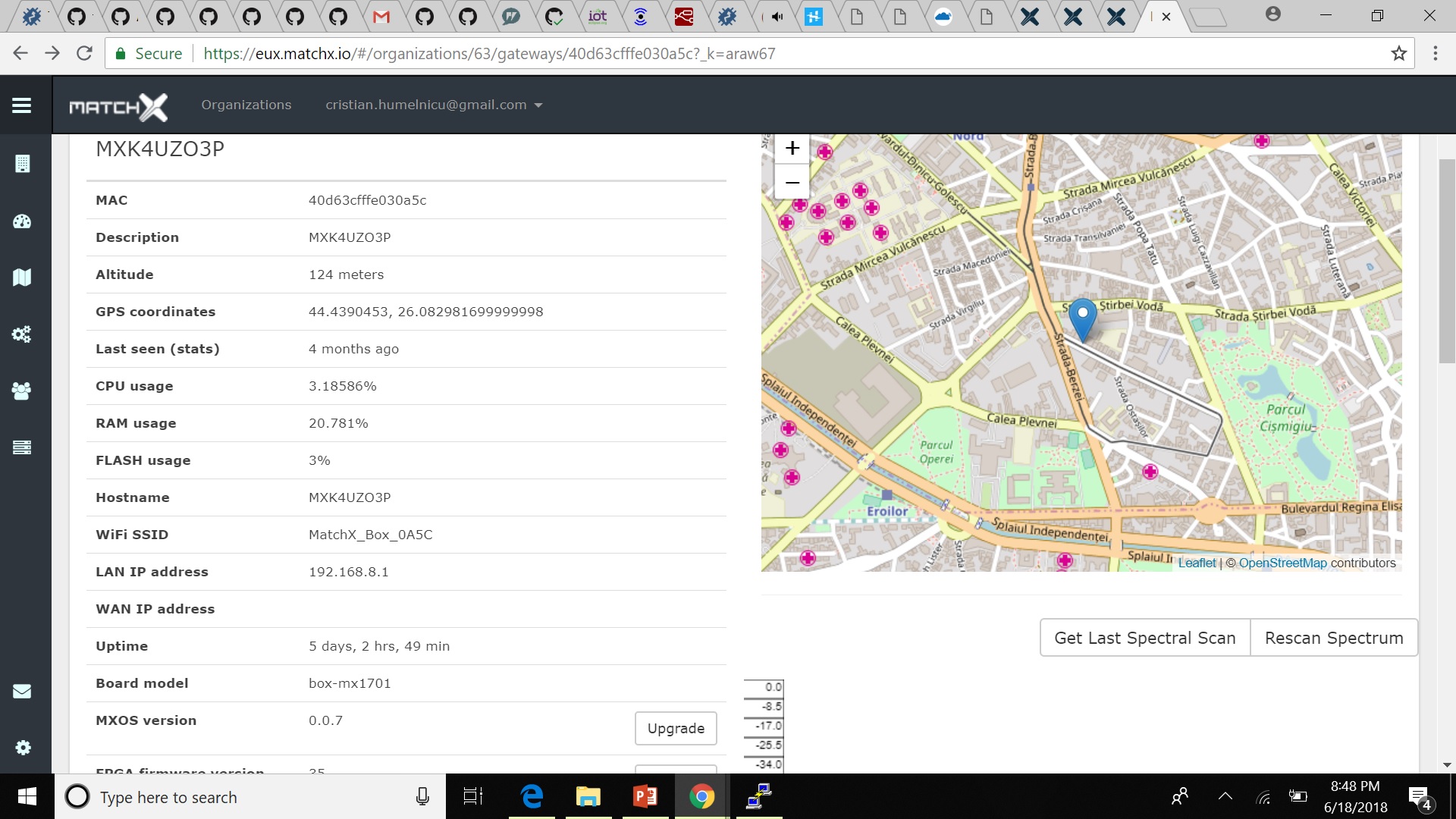Image resolution: width=1456 pixels, height=819 pixels.
Task: Expand the user email dropdown
Action: pyautogui.click(x=434, y=105)
